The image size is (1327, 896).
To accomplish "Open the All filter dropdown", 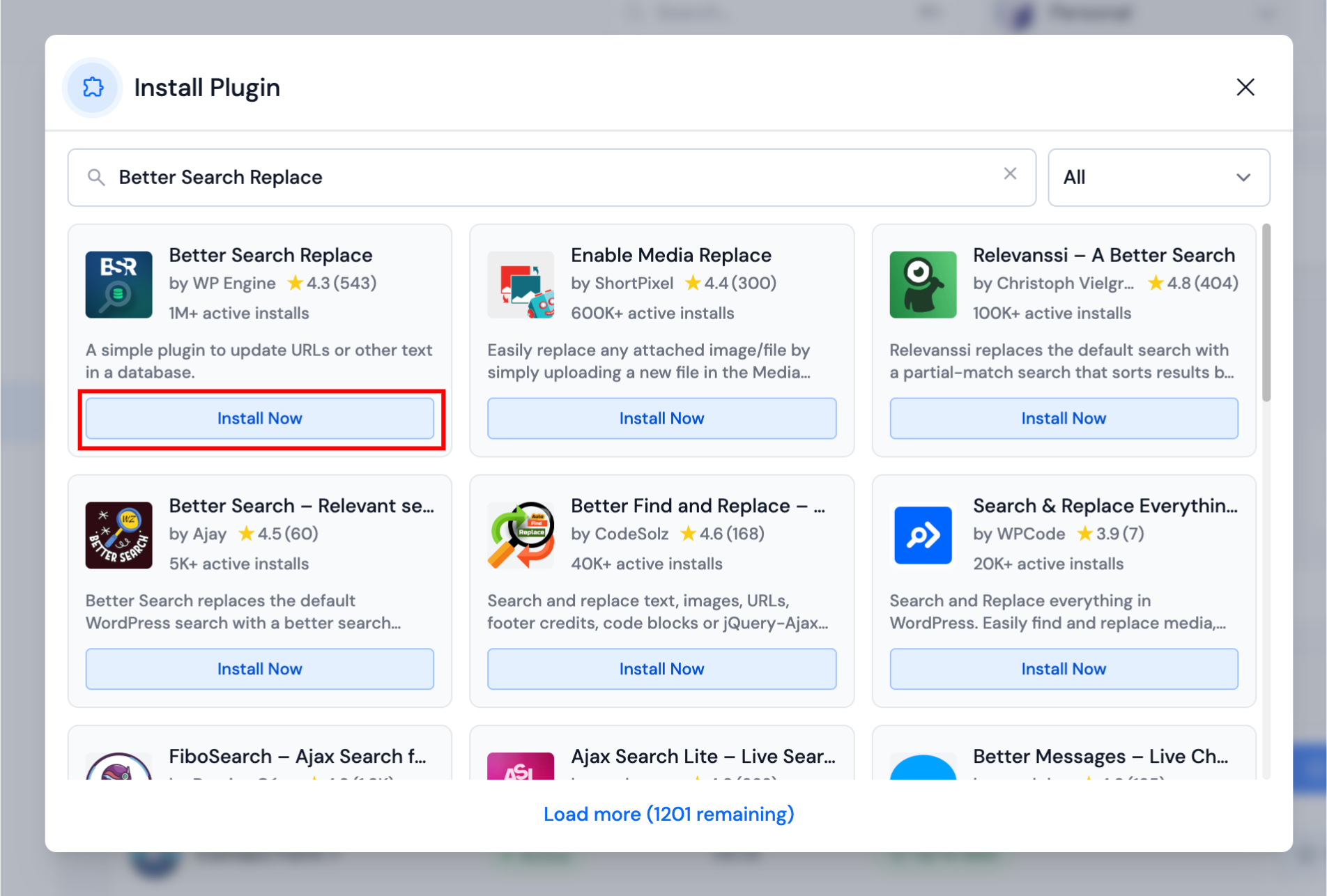I will [1158, 177].
